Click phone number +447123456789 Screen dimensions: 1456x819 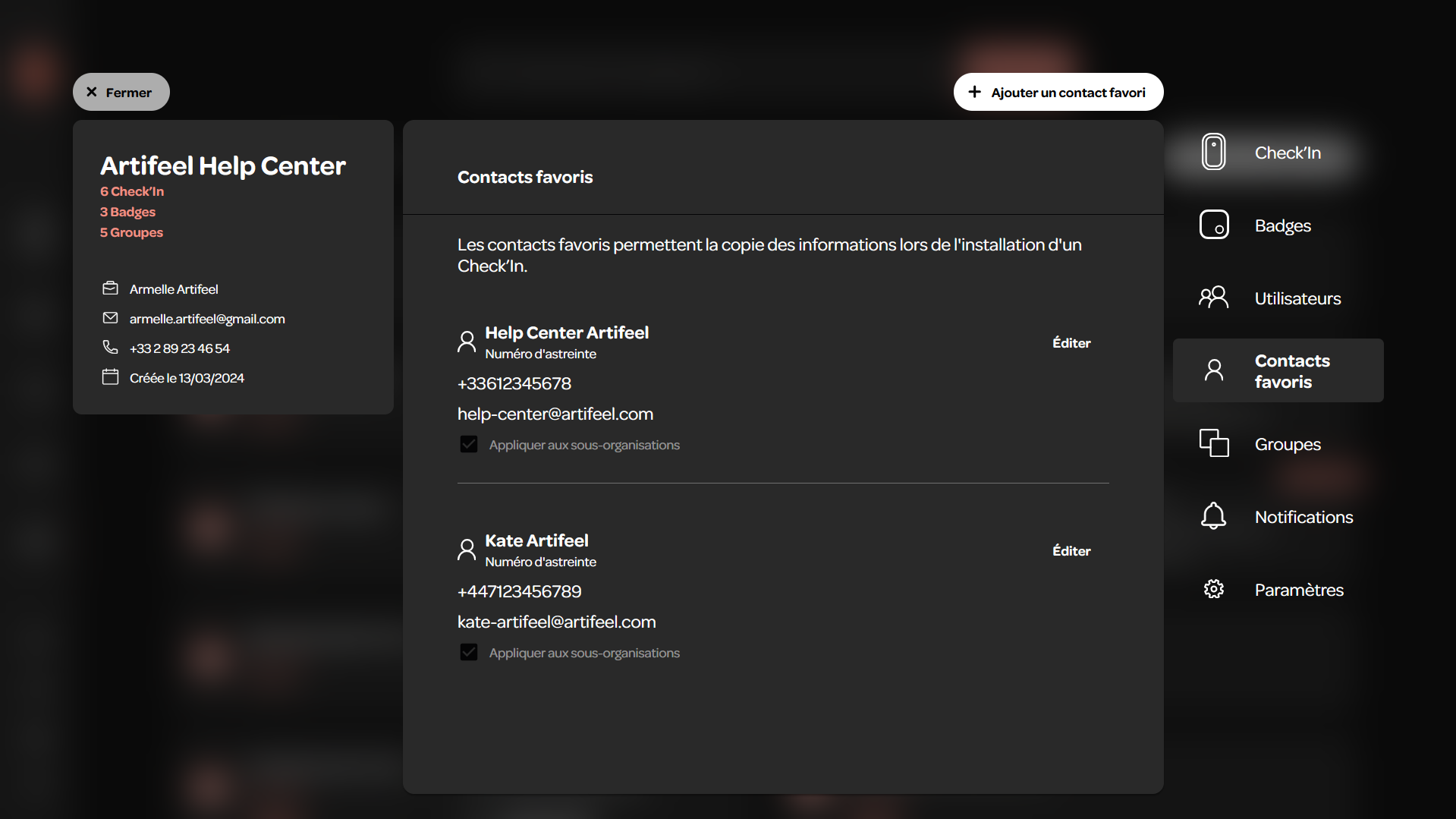[520, 591]
